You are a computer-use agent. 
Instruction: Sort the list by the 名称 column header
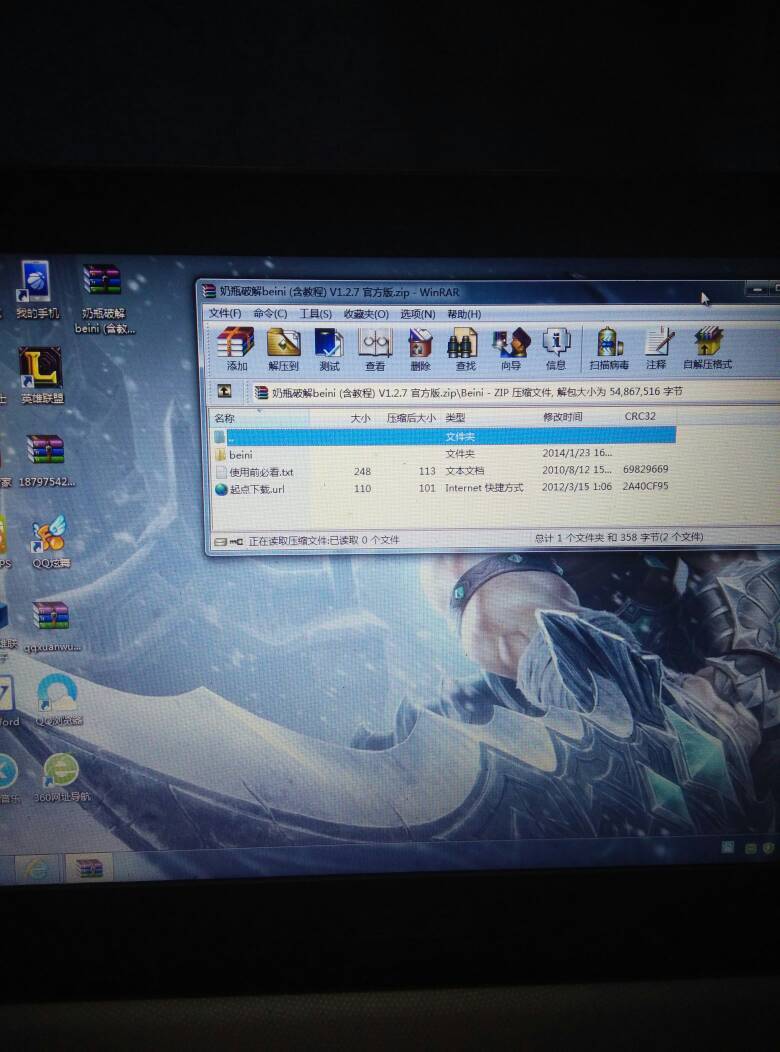click(x=225, y=418)
